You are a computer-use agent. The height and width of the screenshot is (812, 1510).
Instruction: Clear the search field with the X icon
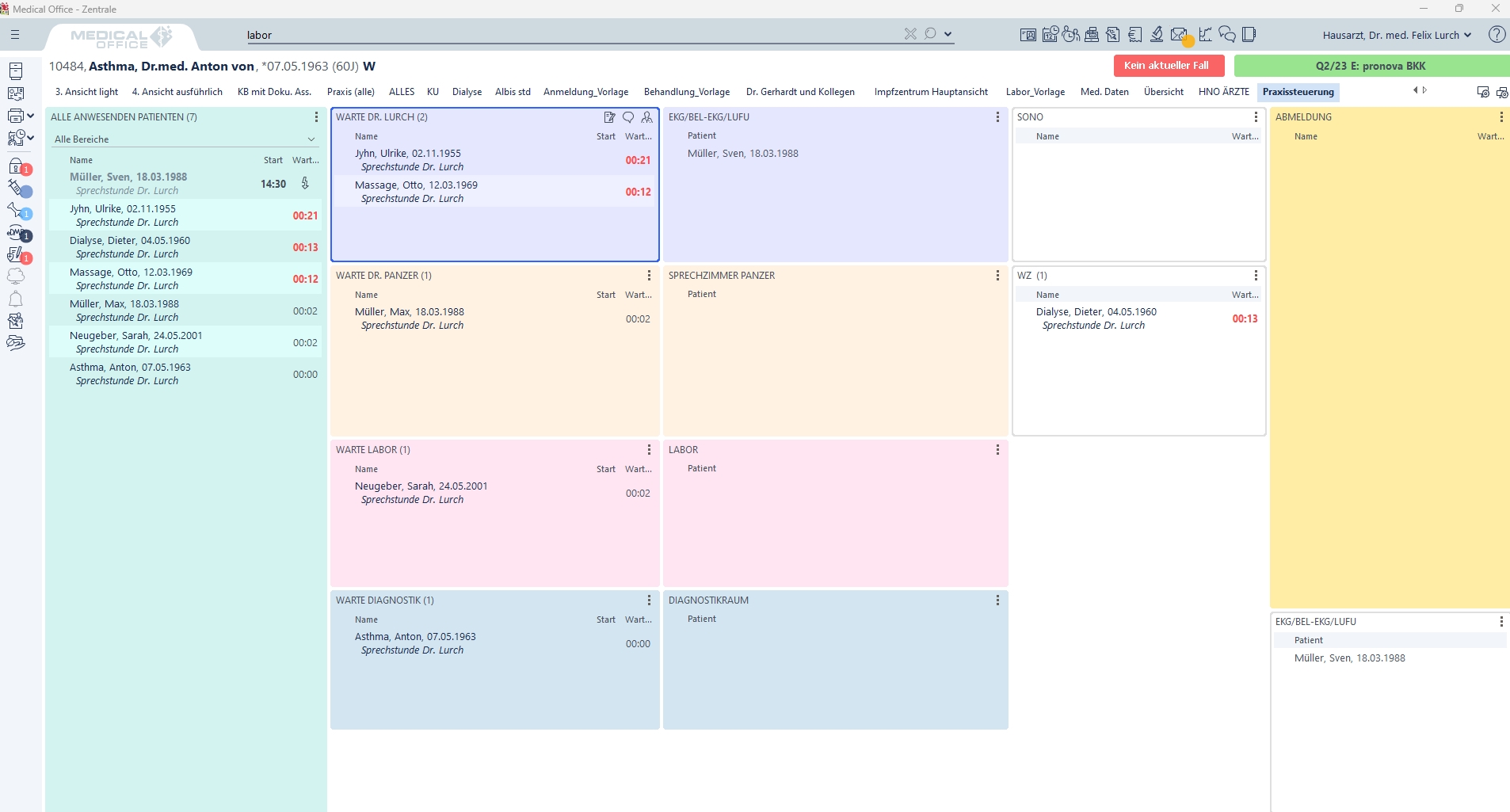[x=910, y=33]
